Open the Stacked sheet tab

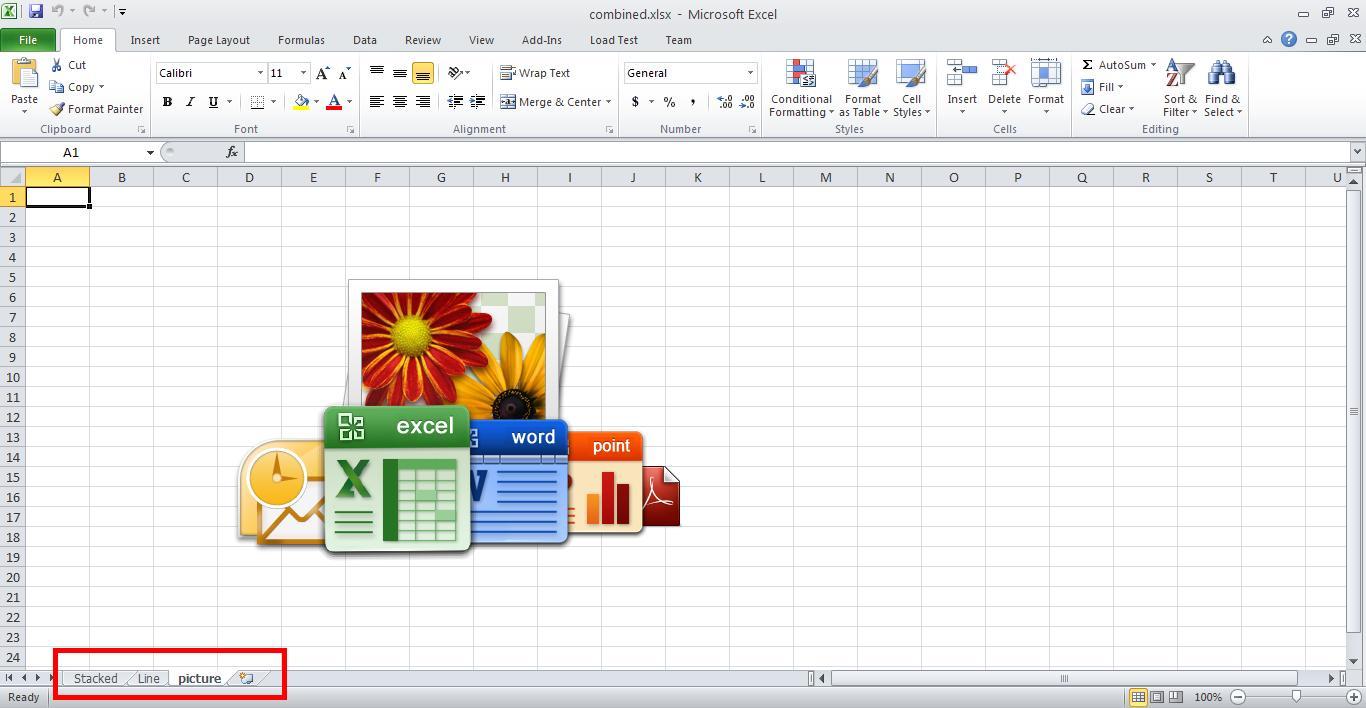[x=95, y=678]
